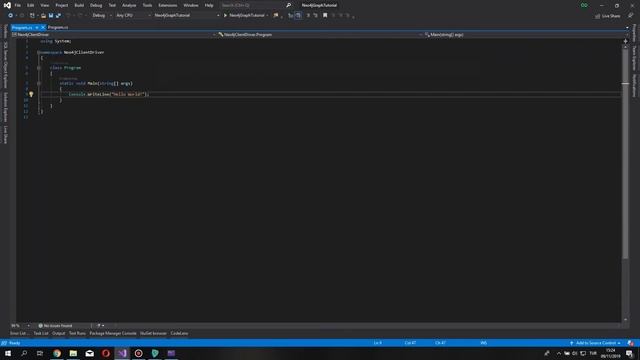640x360 pixels.
Task: Open the Output tab
Action: (58, 333)
